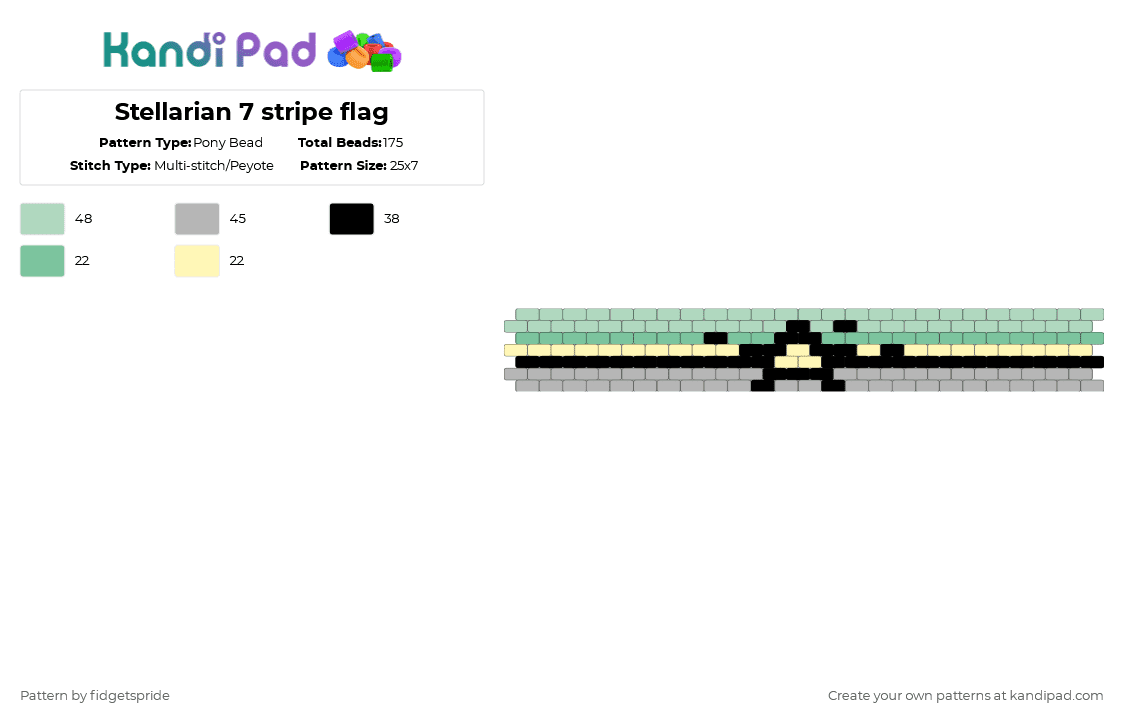Click 'Create your own patterns at kandipad.com'
1124x720 pixels.
(x=966, y=696)
